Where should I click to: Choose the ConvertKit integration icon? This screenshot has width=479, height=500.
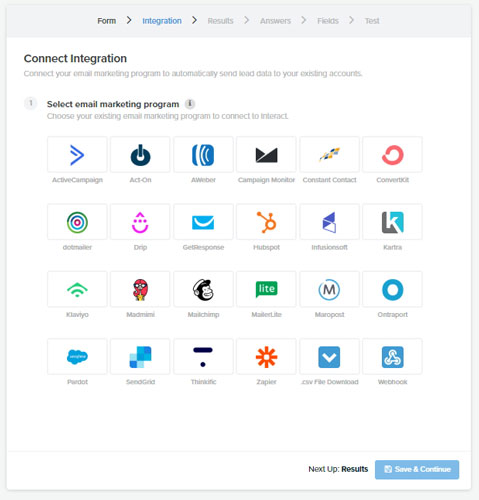point(392,155)
